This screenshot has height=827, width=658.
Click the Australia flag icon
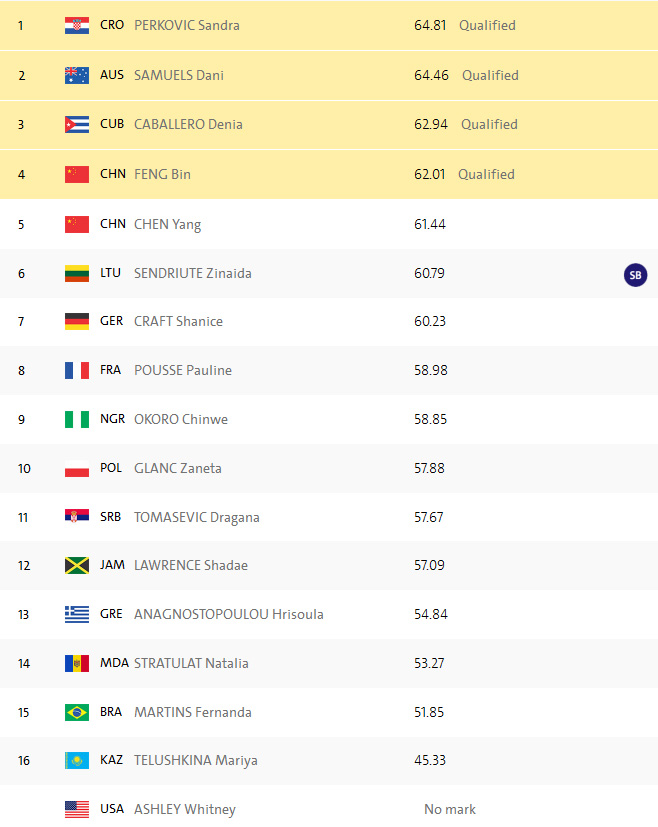77,75
